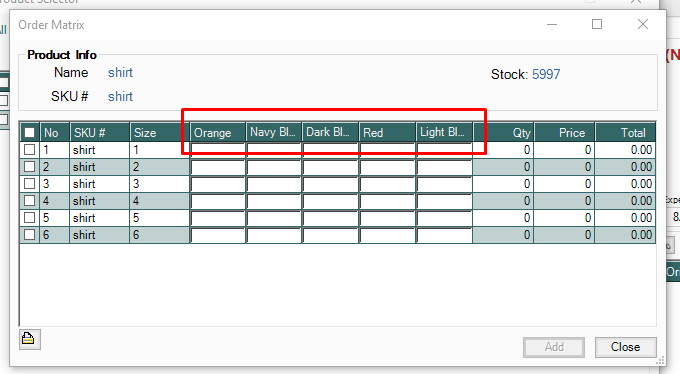Image resolution: width=680 pixels, height=374 pixels.
Task: Check the checkbox for row 4
Action: 29,200
